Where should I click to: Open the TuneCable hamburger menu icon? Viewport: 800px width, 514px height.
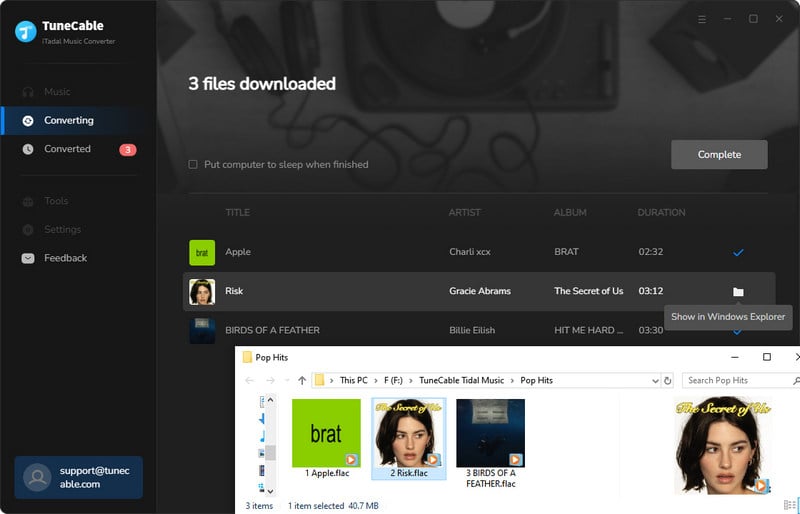click(x=702, y=19)
